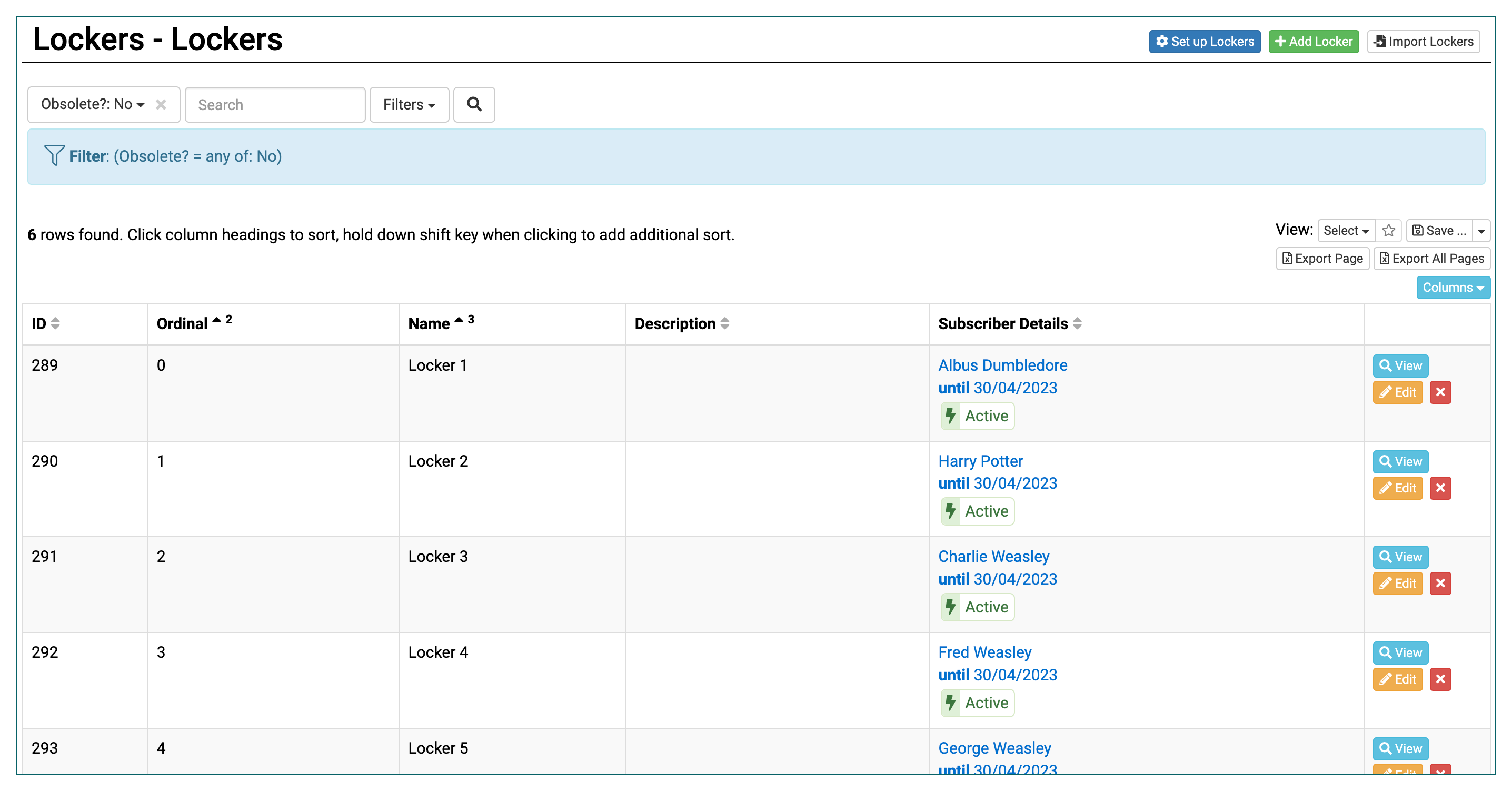Delete Locker 3 with red X
Image resolution: width=1512 pixels, height=791 pixels.
point(1440,584)
